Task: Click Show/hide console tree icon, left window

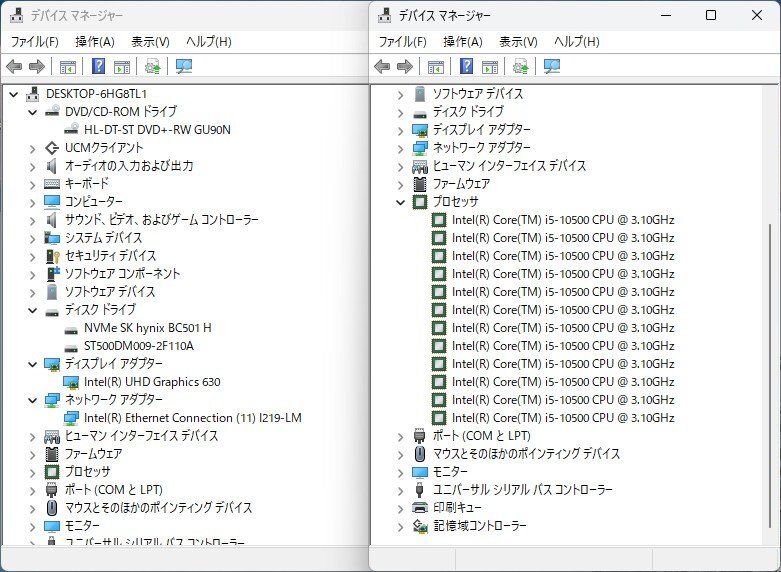Action: coord(68,66)
